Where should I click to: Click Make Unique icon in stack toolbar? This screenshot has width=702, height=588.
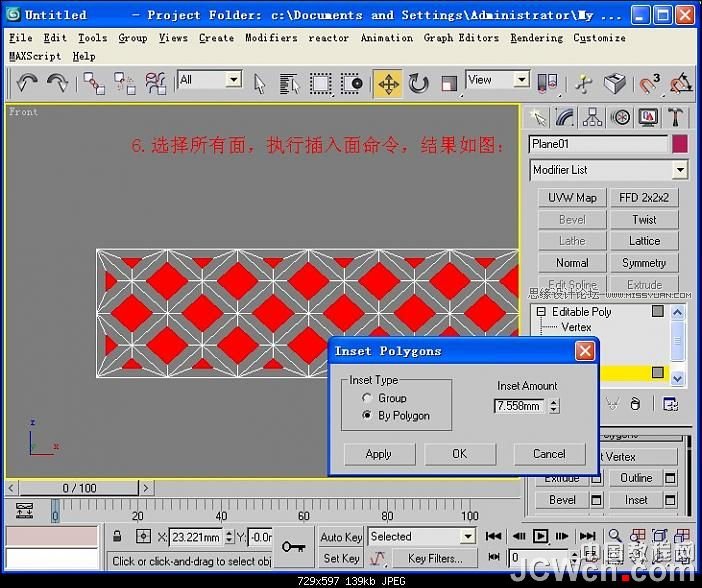[612, 404]
